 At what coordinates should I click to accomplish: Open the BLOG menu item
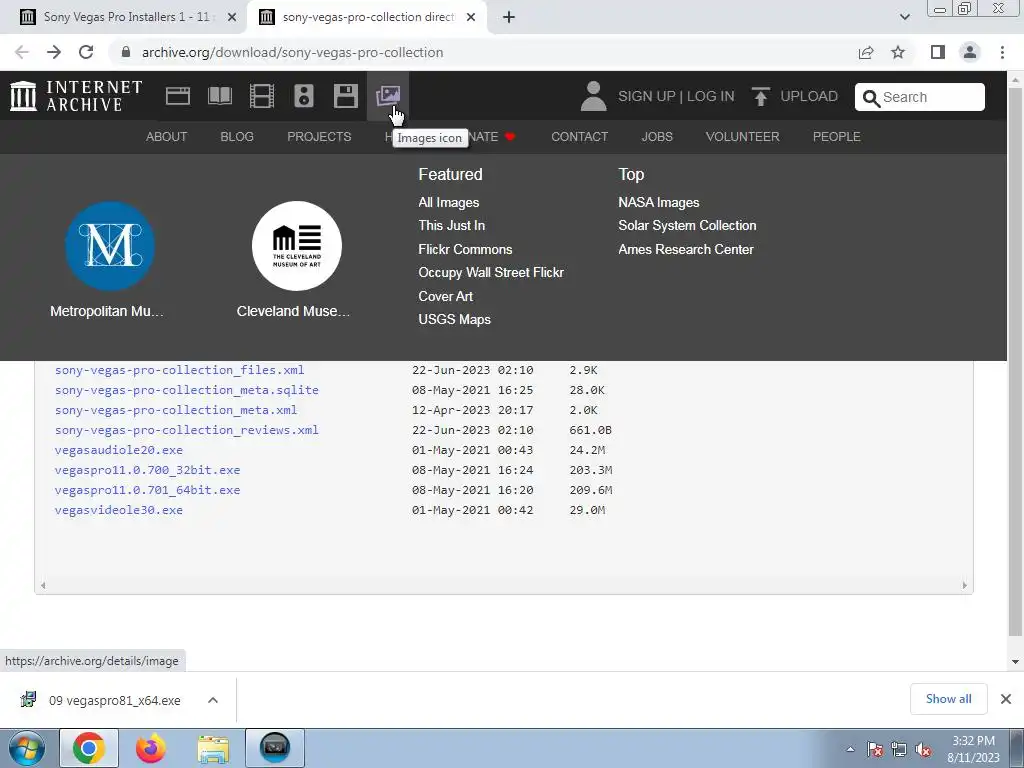pos(237,137)
